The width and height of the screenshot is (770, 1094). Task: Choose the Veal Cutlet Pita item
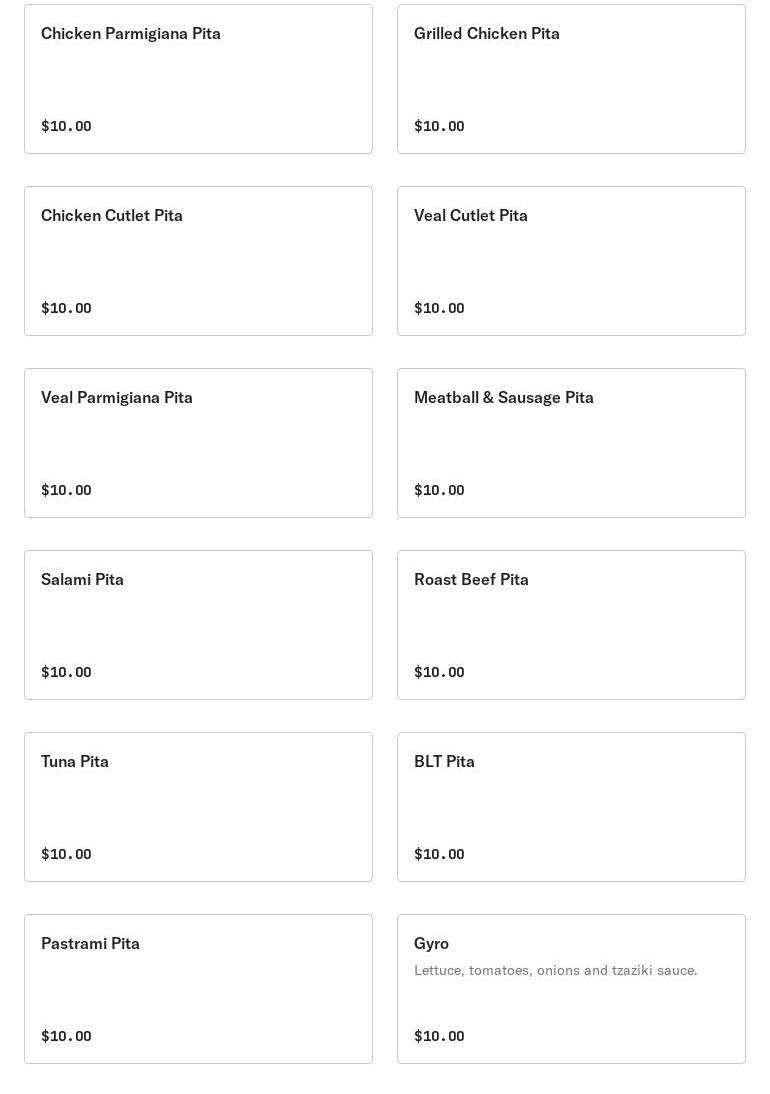click(x=571, y=261)
